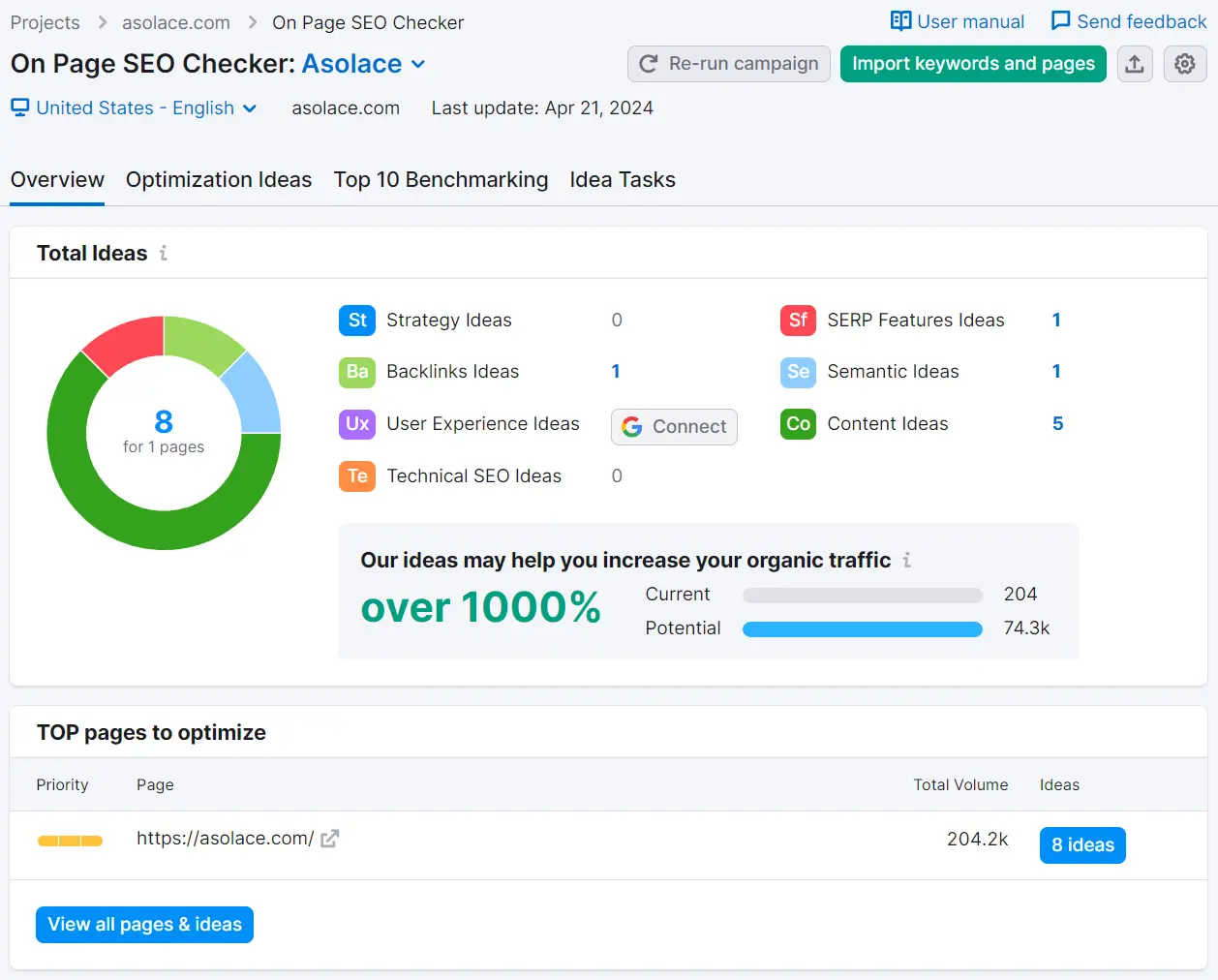This screenshot has height=980, width=1218.
Task: Click the Se Semantic Ideas badge
Action: (x=798, y=372)
